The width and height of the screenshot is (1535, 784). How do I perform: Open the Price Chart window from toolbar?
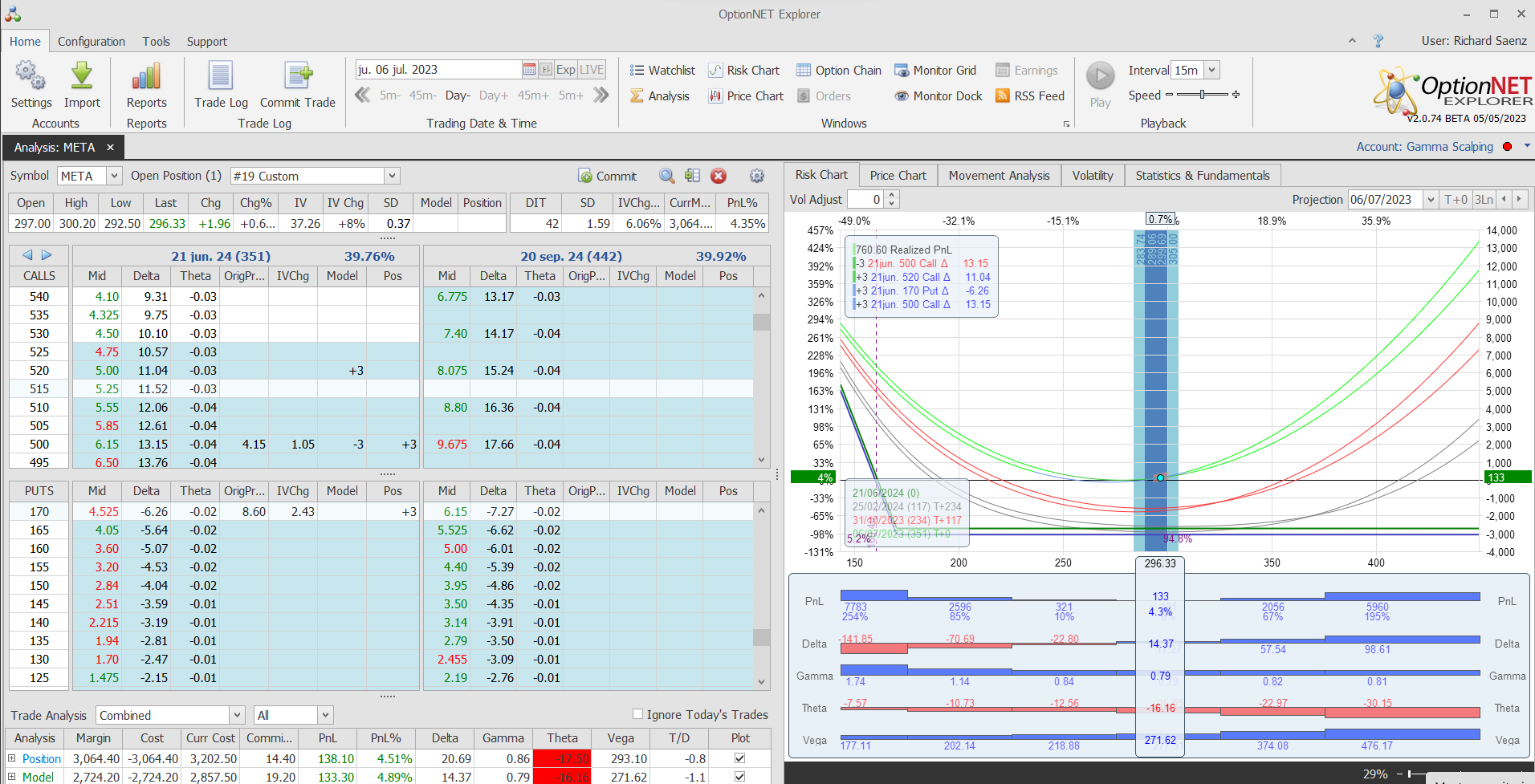[x=746, y=96]
